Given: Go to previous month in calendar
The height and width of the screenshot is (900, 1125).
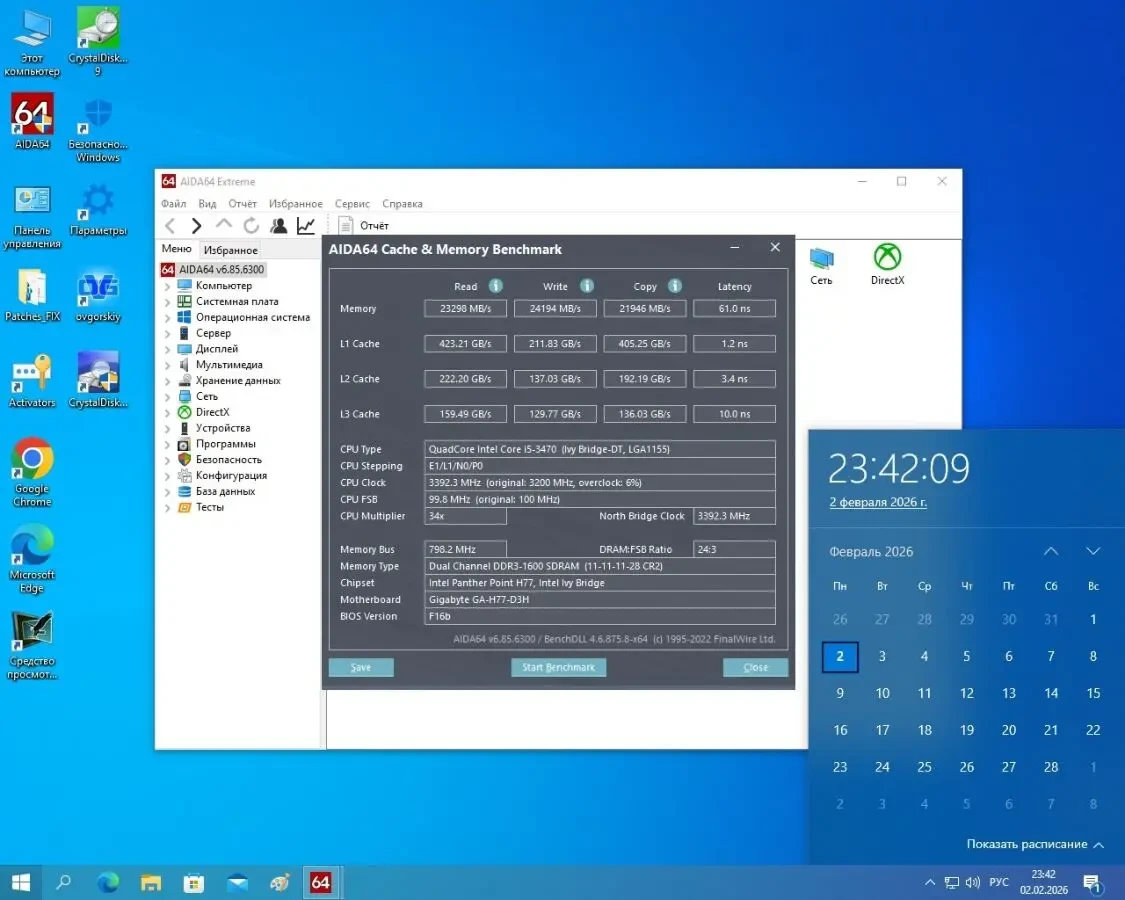Looking at the screenshot, I should pyautogui.click(x=1050, y=551).
